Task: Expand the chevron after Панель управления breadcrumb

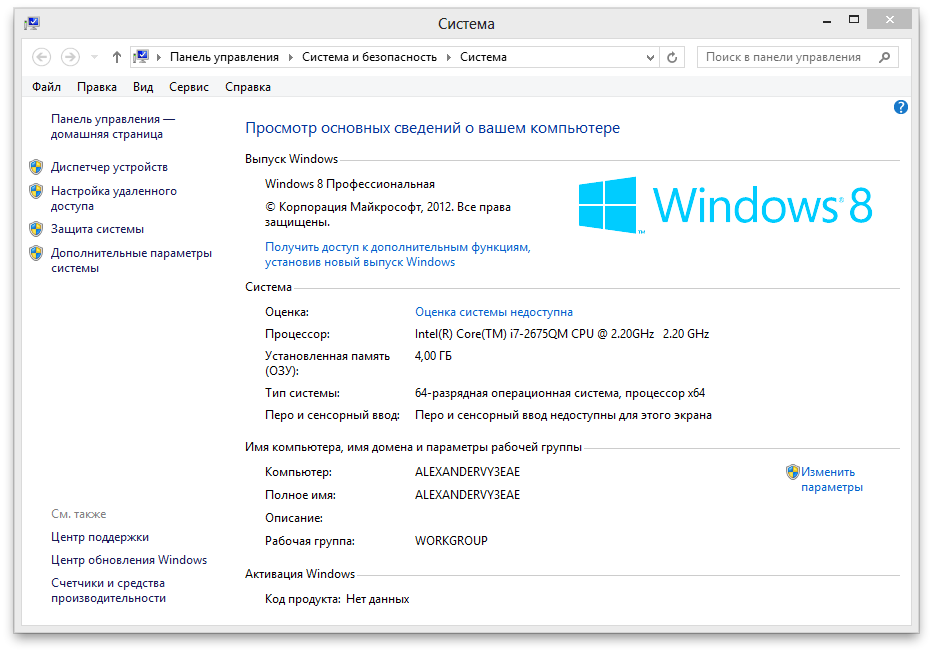Action: [x=290, y=57]
